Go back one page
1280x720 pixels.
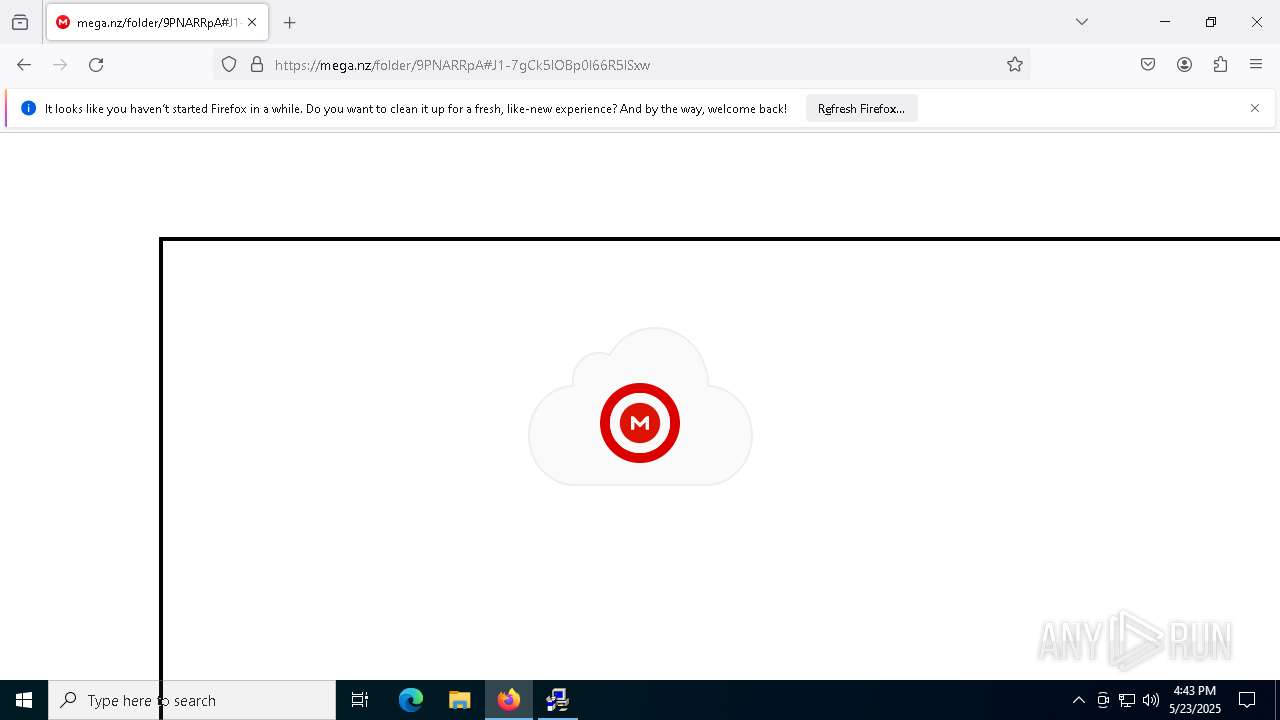click(x=24, y=65)
